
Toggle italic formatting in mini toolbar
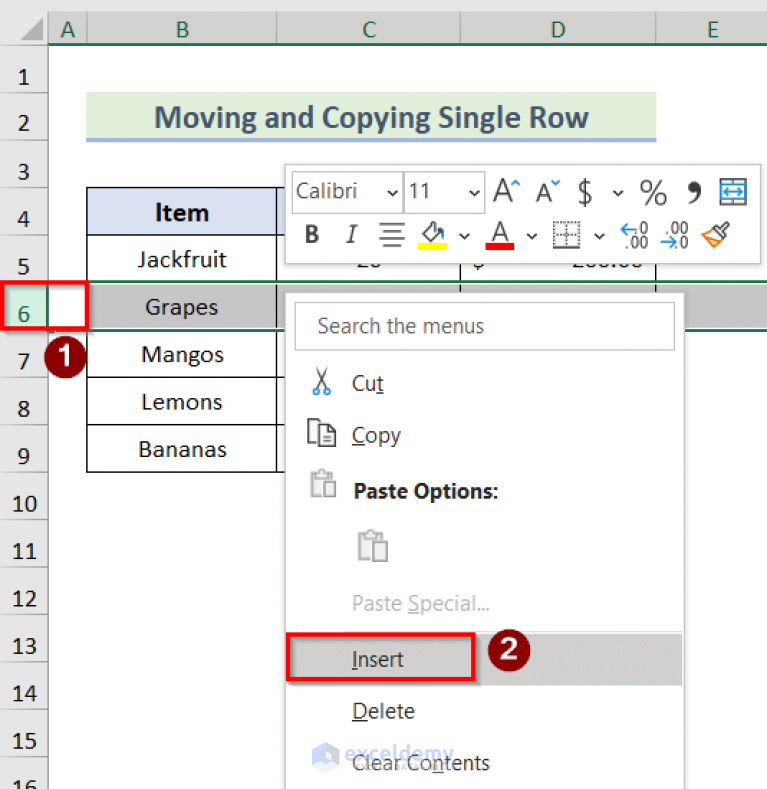351,235
